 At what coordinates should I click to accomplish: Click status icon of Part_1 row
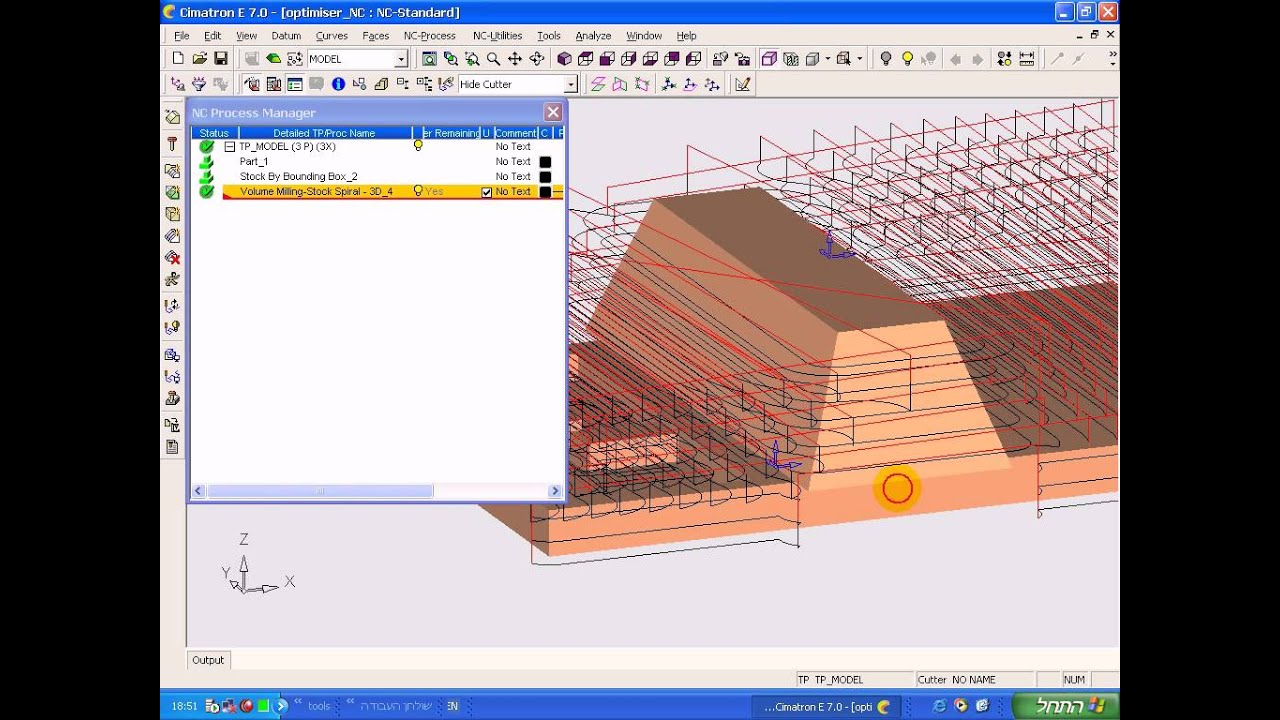(206, 161)
